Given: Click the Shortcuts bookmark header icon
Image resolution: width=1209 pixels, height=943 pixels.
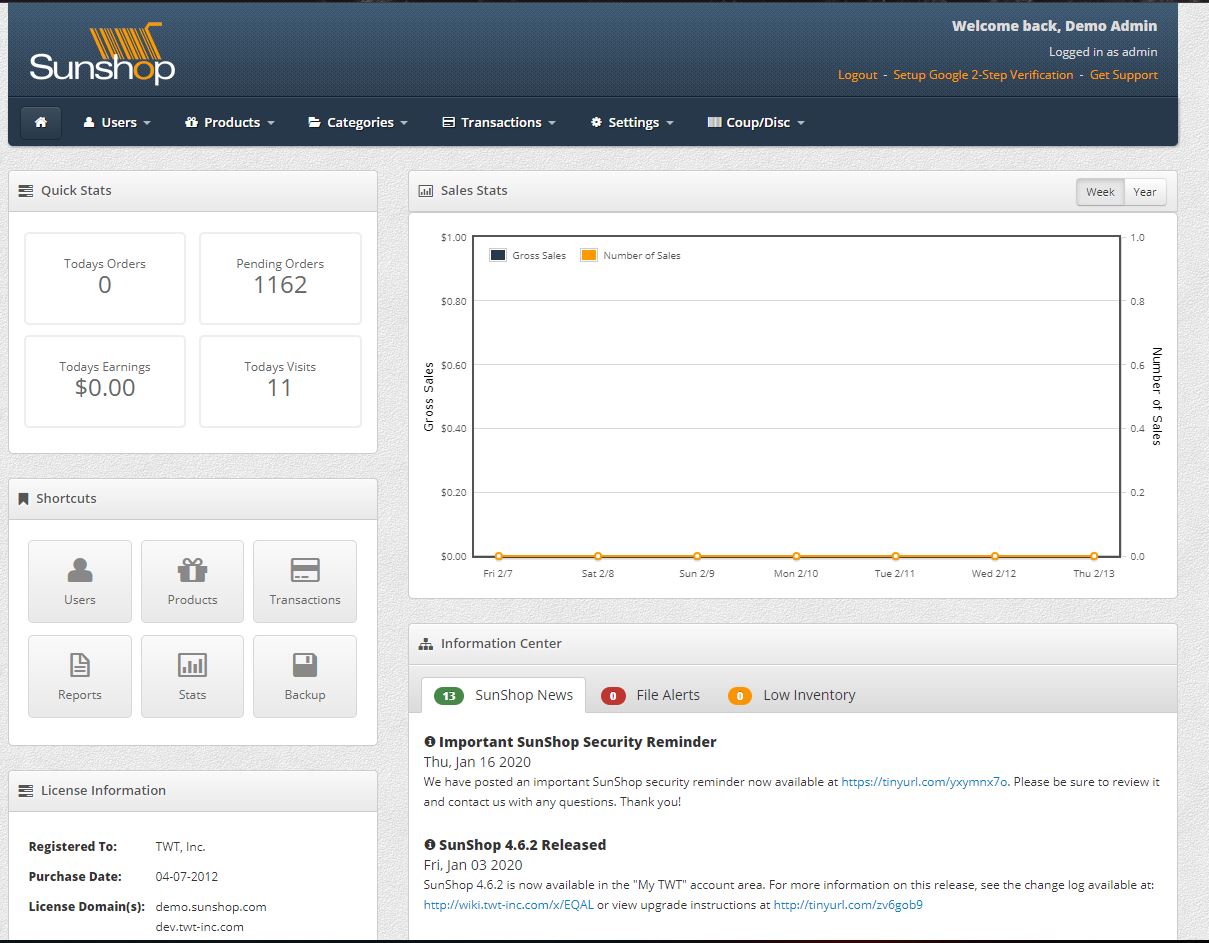Looking at the screenshot, I should coord(24,499).
